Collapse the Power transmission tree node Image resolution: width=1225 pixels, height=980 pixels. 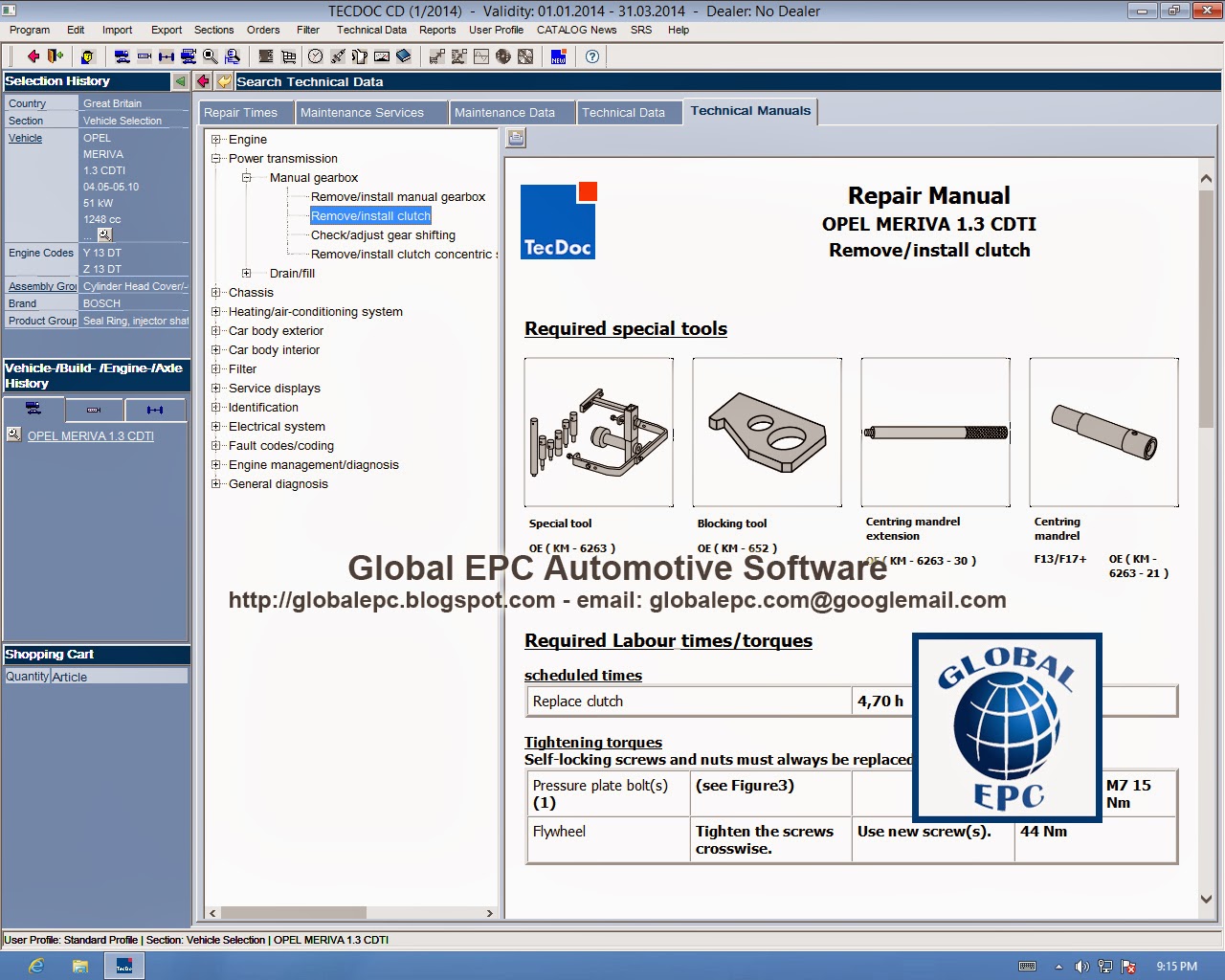[216, 159]
